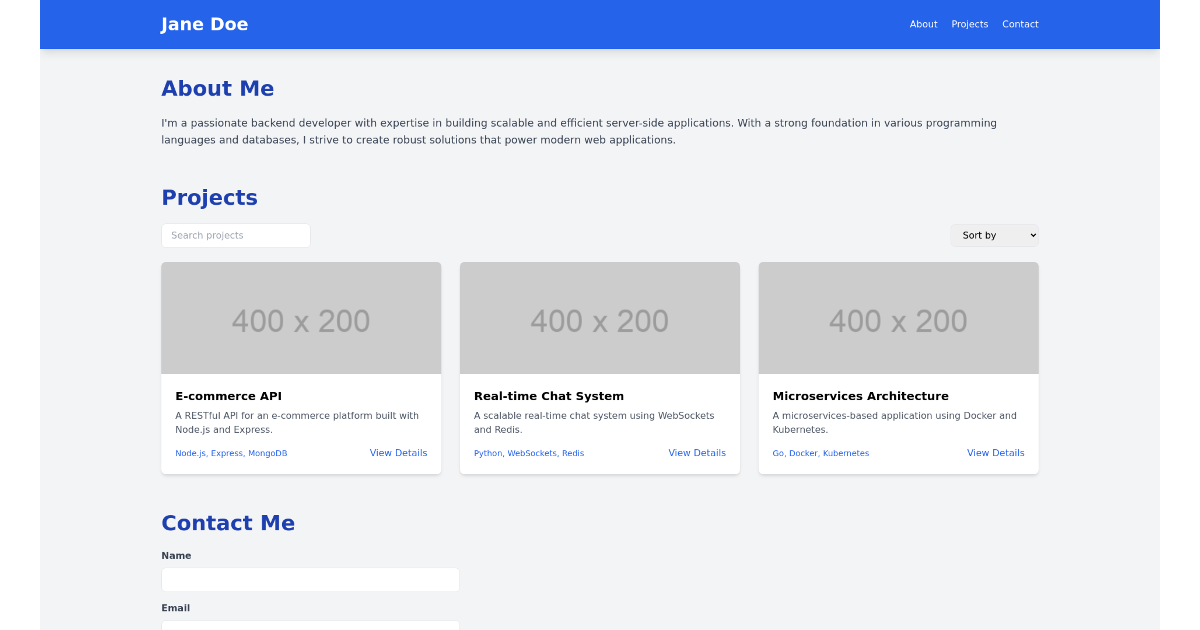
Task: Select the MongoDB technology tag
Action: point(266,452)
